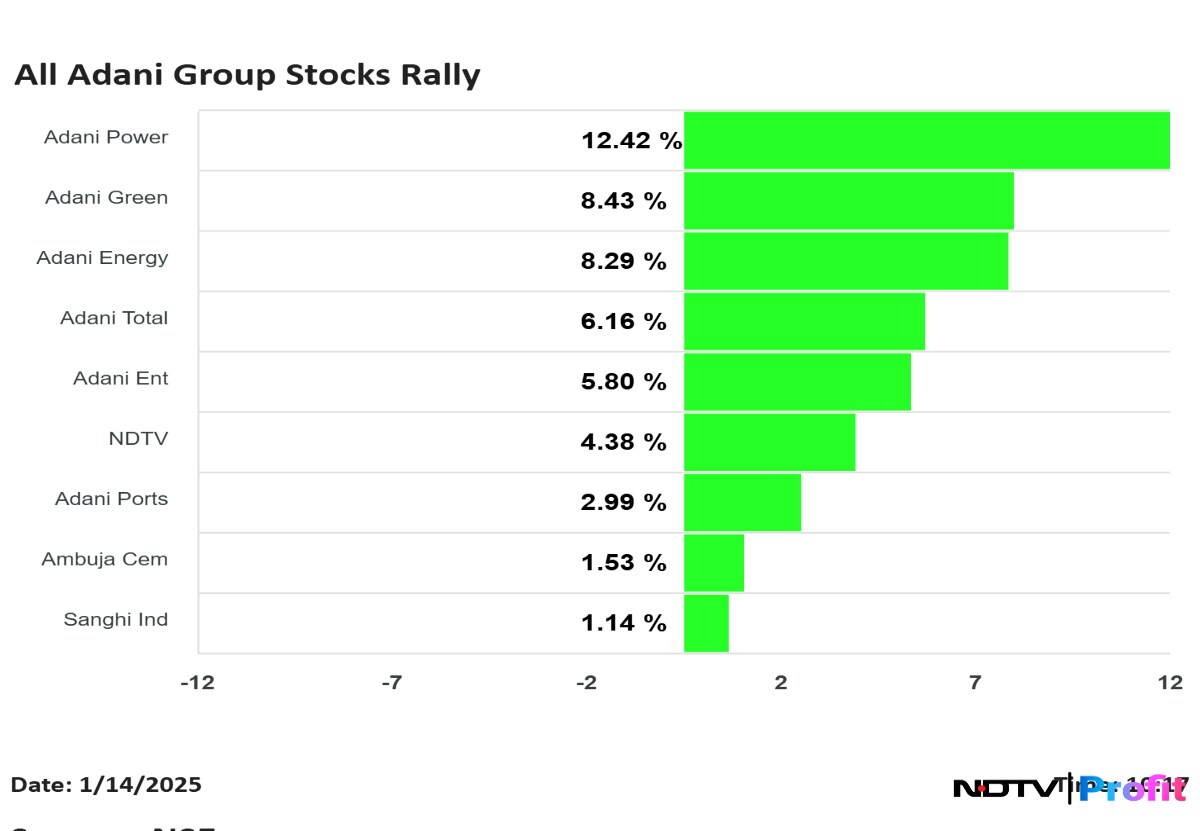The image size is (1200, 831).
Task: Select the NDTV green bar
Action: tap(769, 442)
